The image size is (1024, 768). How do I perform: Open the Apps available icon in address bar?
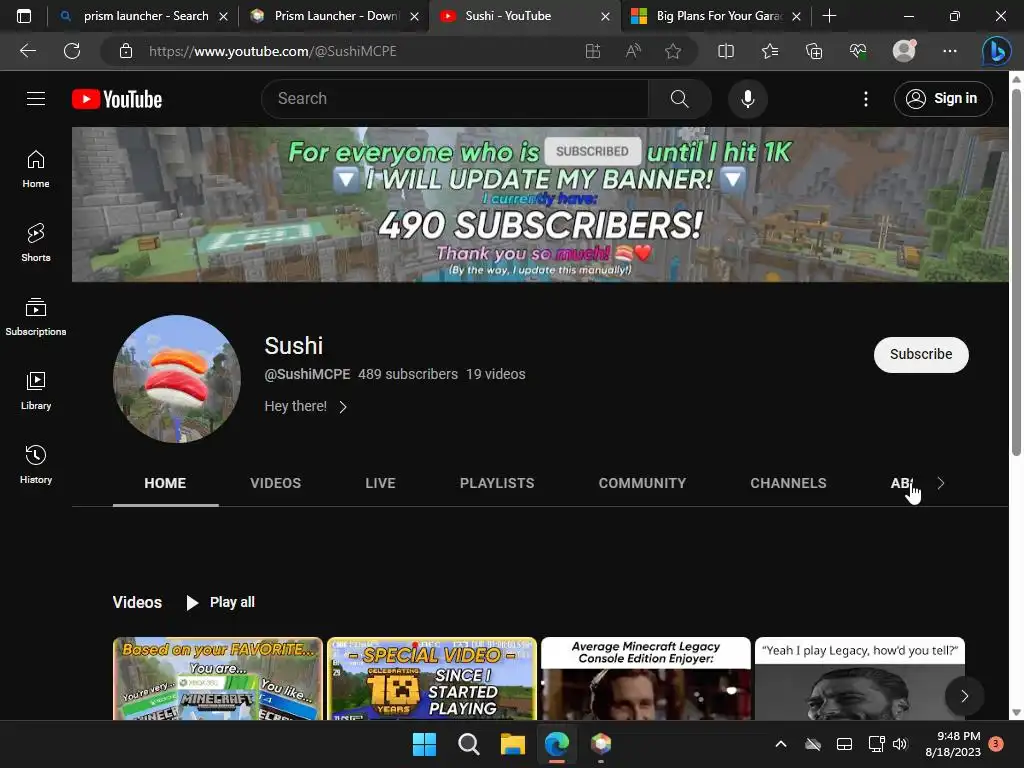click(592, 51)
